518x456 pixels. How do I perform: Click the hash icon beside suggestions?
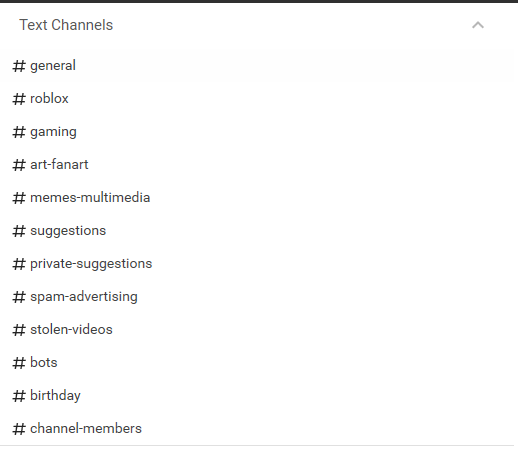pos(19,231)
